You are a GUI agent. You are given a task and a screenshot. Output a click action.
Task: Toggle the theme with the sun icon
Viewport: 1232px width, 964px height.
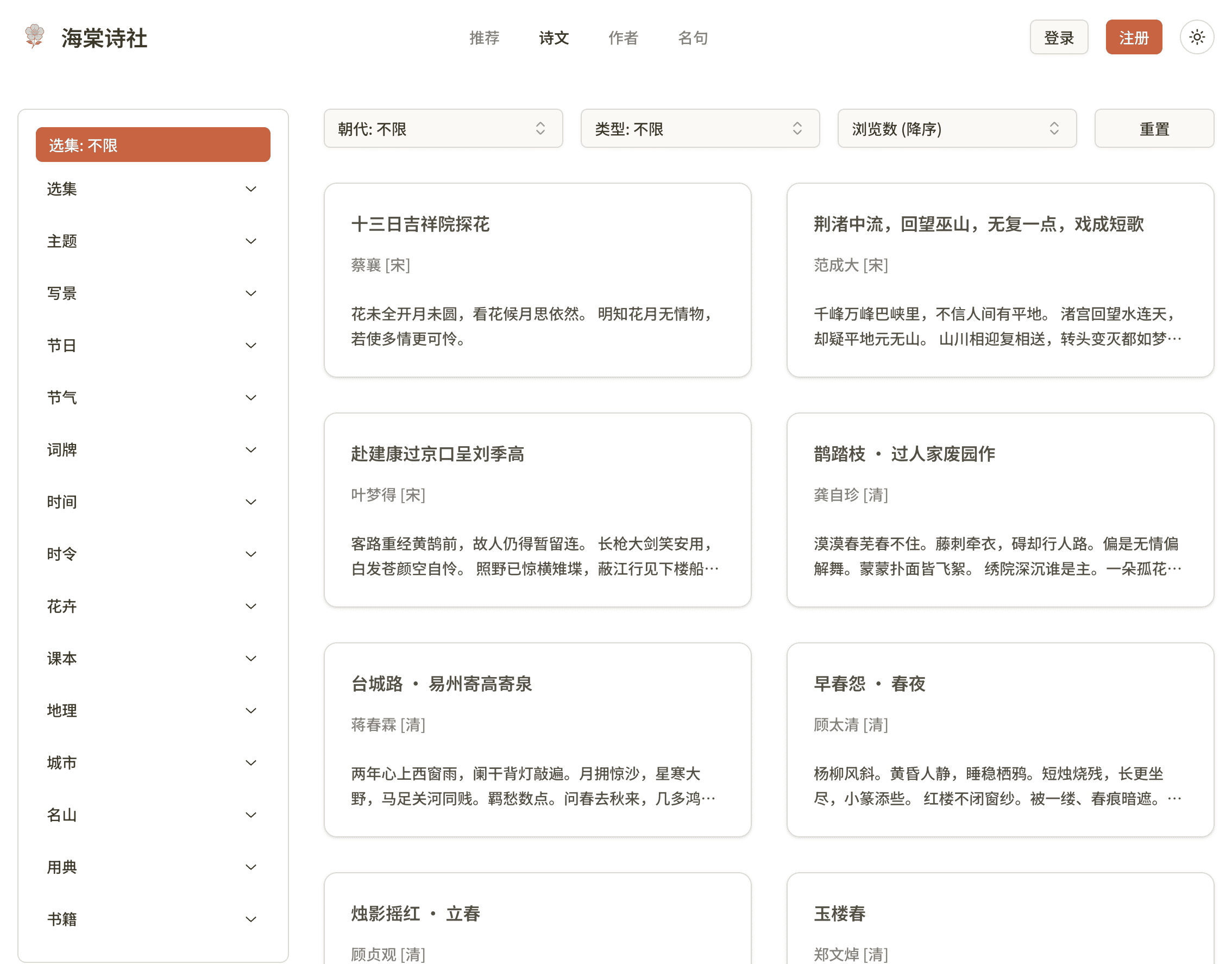point(1197,37)
